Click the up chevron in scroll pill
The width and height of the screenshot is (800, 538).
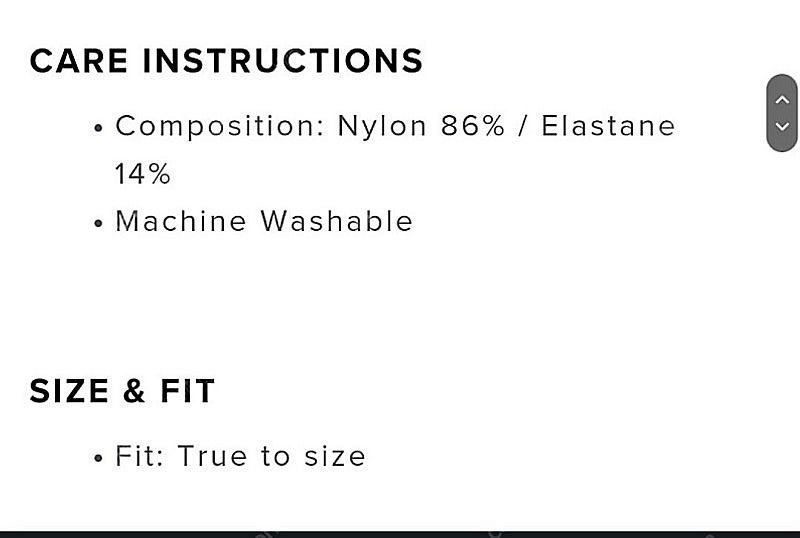[x=782, y=100]
